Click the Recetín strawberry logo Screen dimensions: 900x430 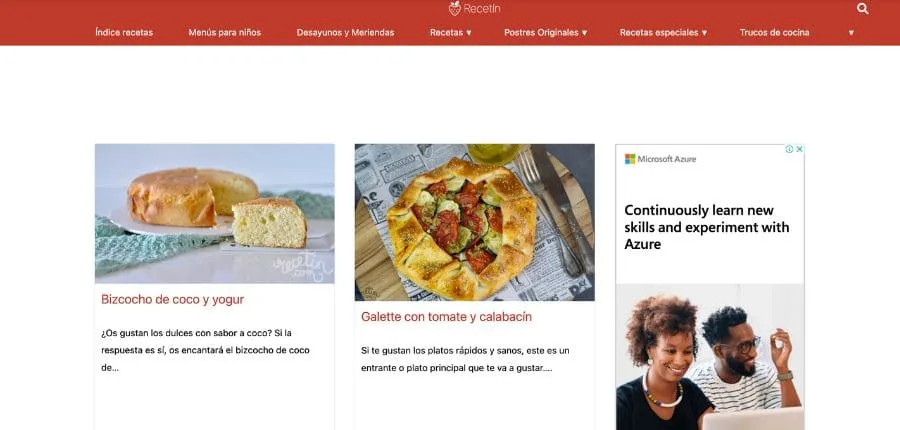pyautogui.click(x=474, y=8)
